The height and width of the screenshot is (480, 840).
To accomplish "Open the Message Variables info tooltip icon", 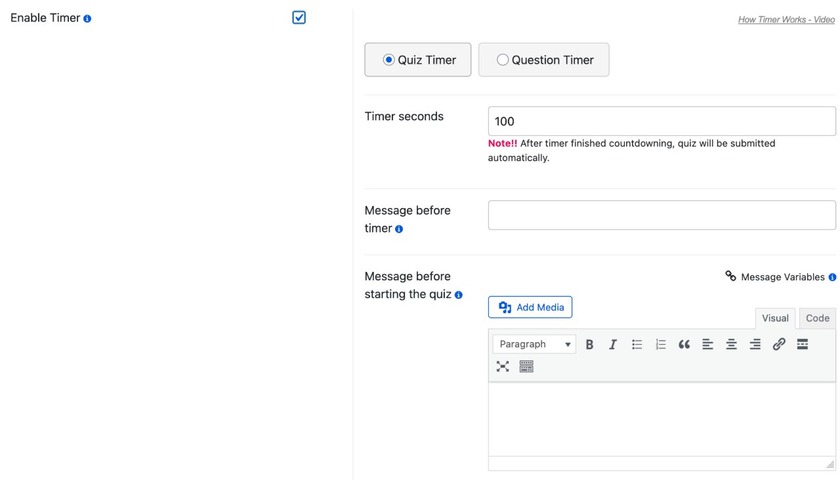I will point(832,278).
